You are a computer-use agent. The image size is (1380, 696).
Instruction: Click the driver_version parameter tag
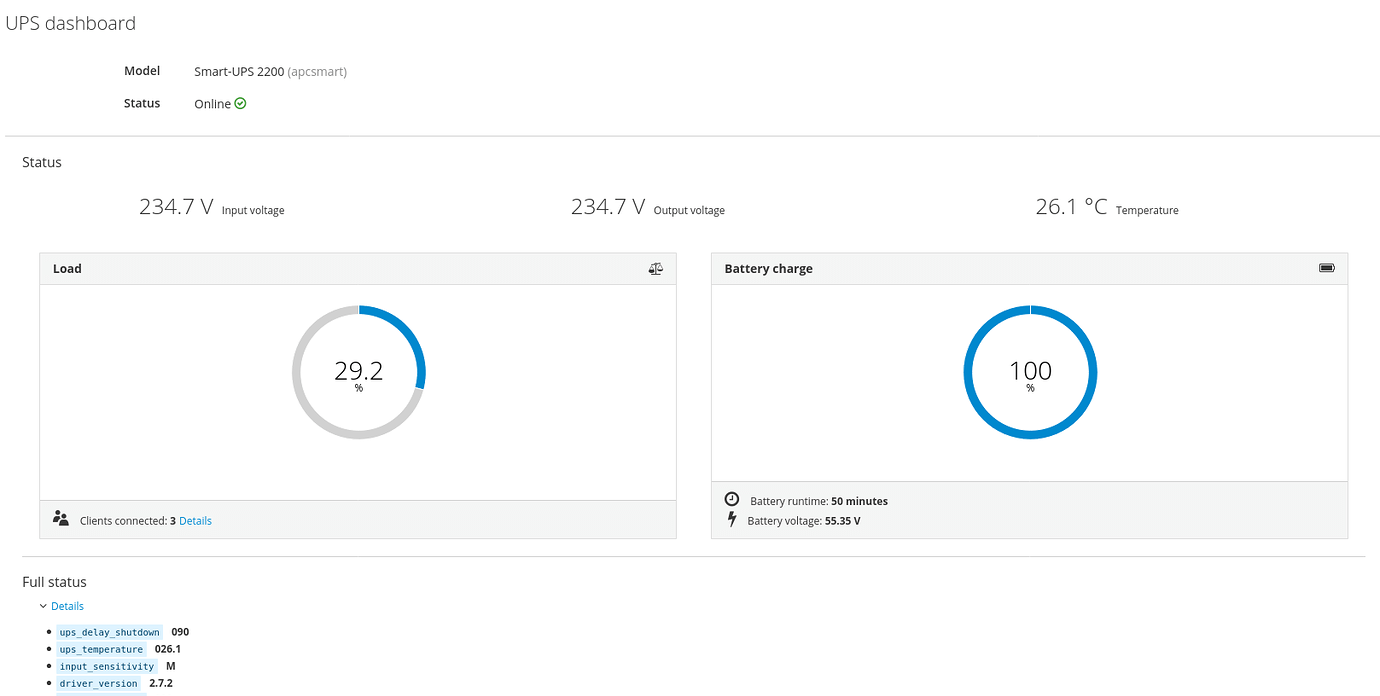coord(99,683)
